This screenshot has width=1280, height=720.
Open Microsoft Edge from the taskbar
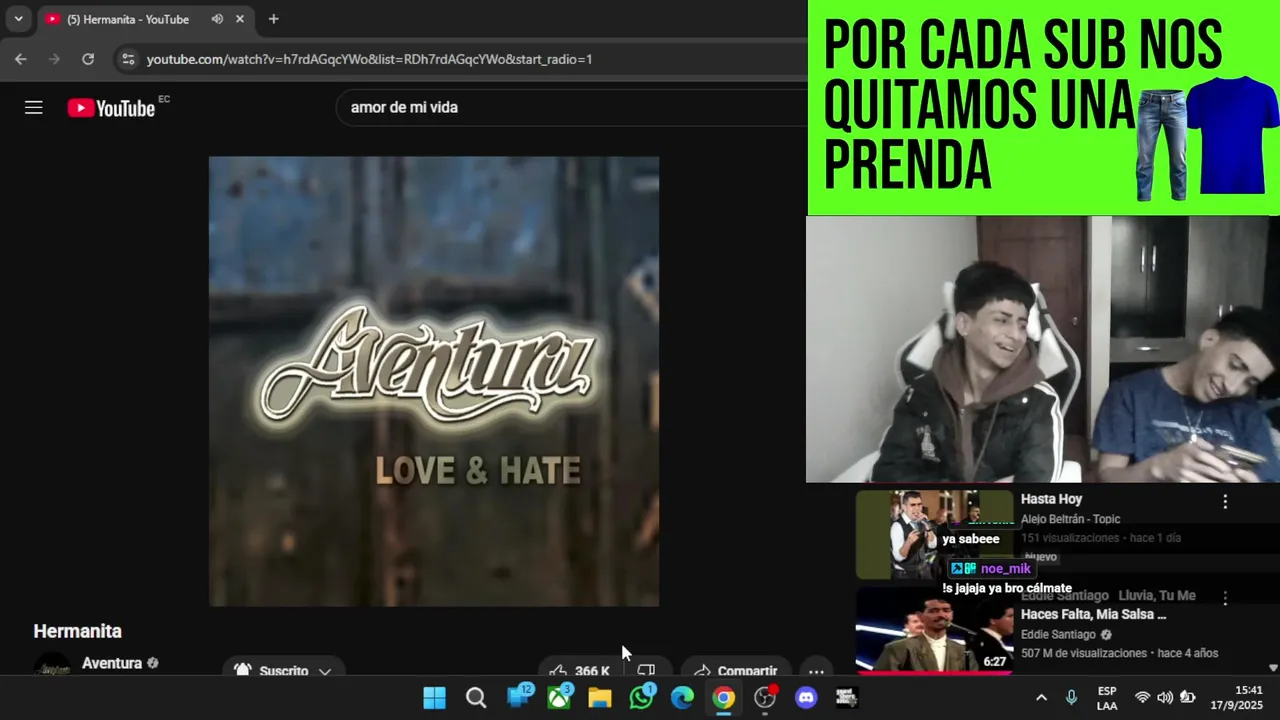682,698
